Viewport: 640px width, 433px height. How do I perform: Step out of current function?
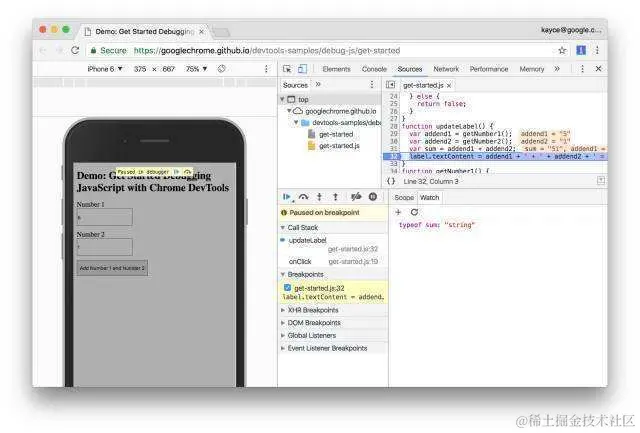click(x=336, y=197)
